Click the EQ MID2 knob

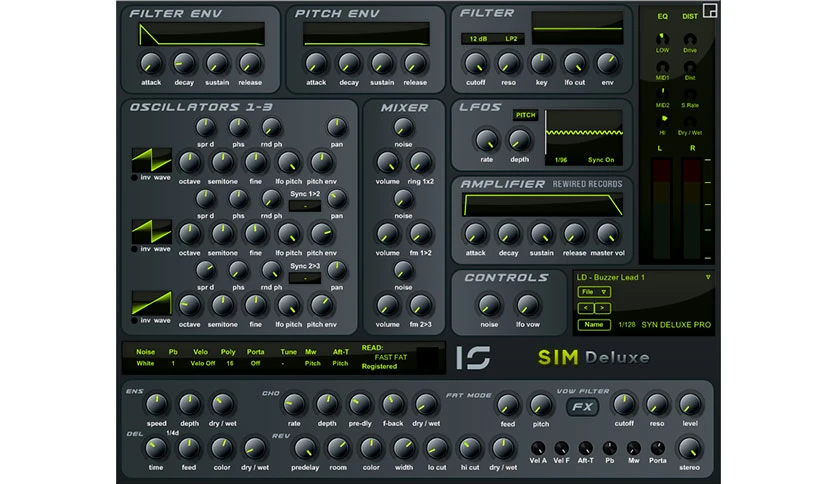click(662, 94)
